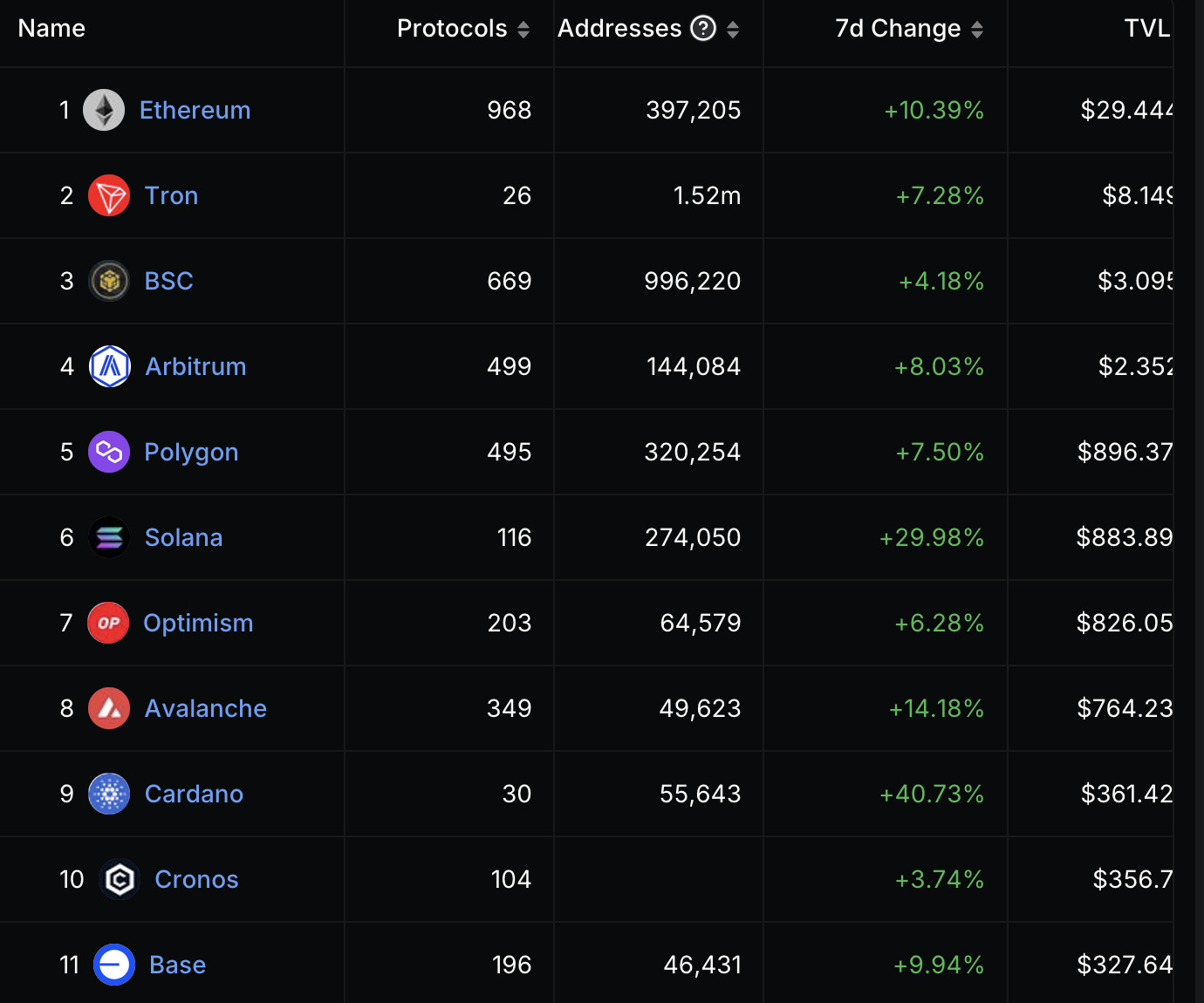Select Solana's 274,050 addresses value

(x=693, y=537)
